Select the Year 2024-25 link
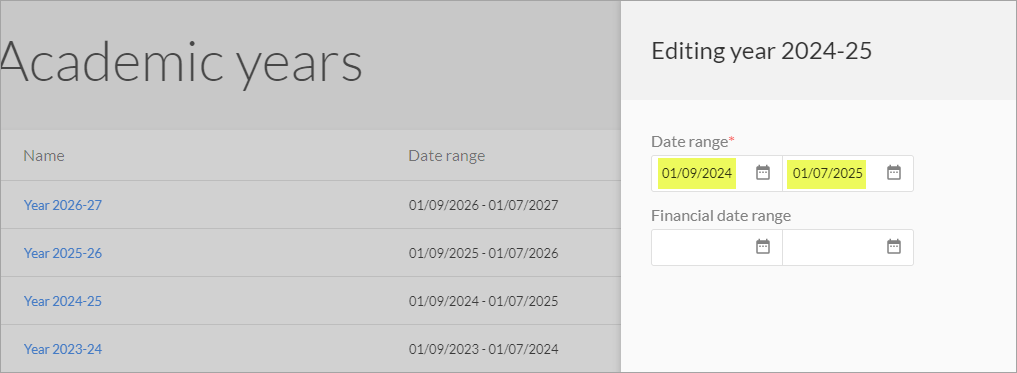This screenshot has width=1017, height=373. tap(63, 301)
